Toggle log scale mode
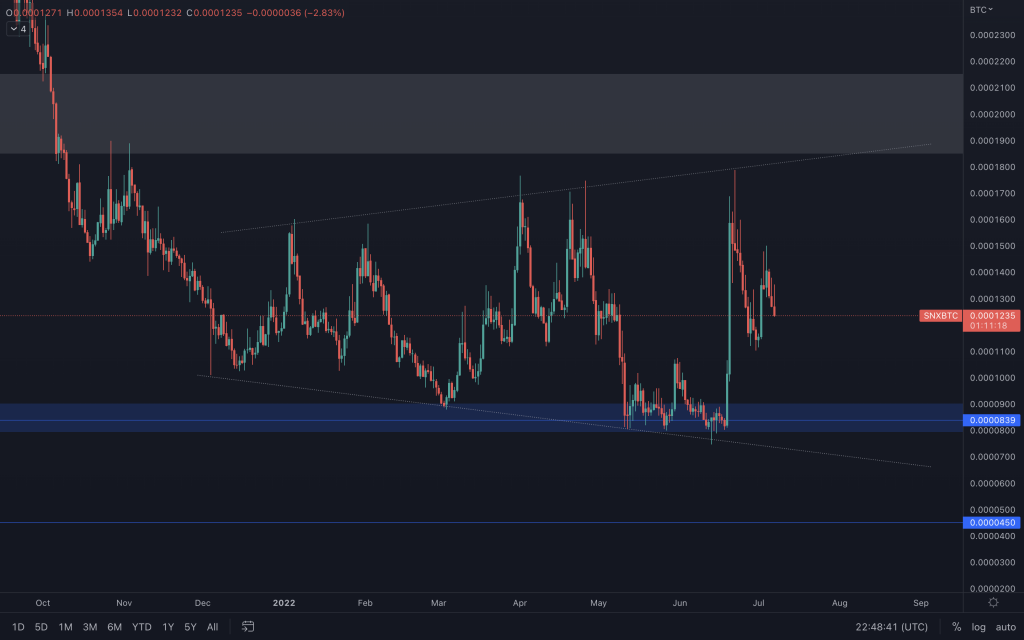The image size is (1024, 640). pyautogui.click(x=977, y=627)
